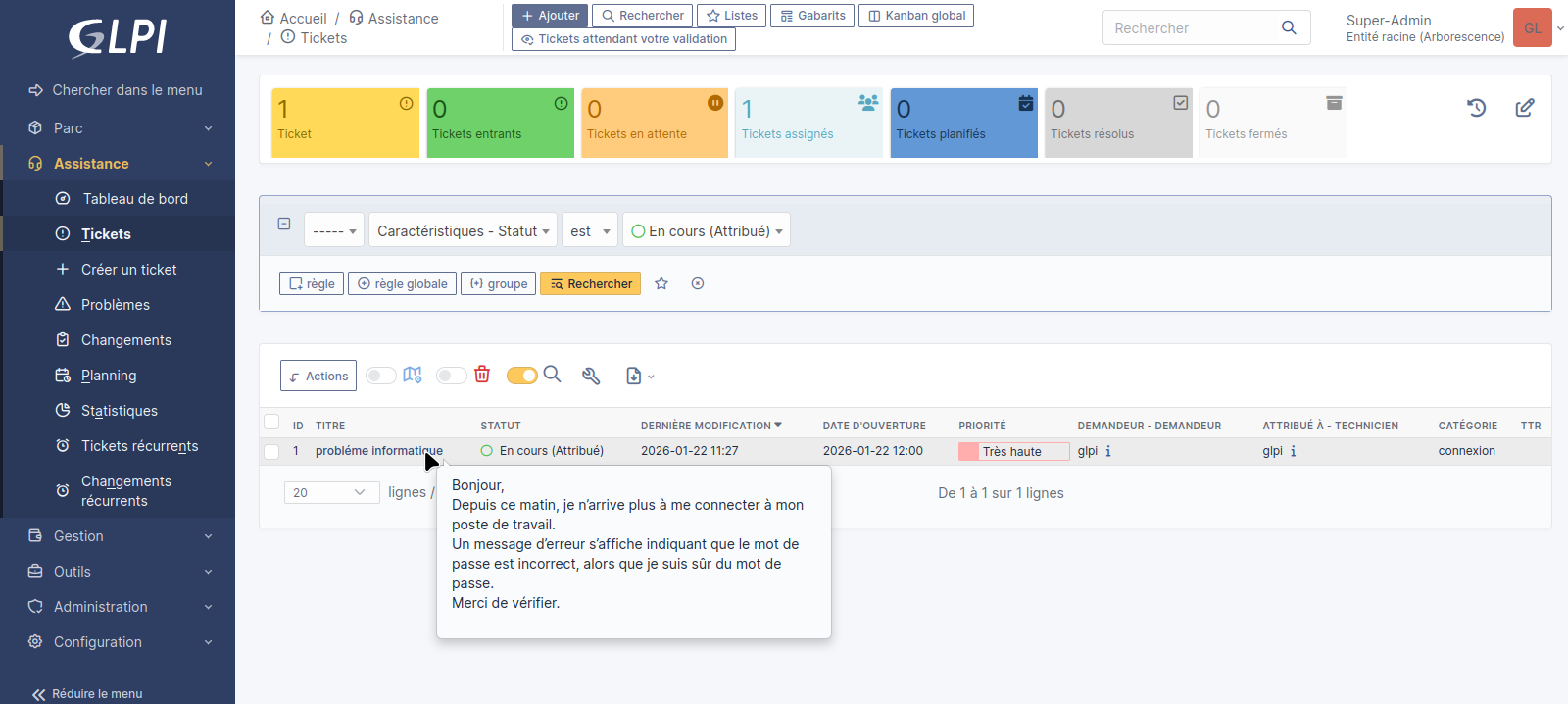Viewport: 1568px width, 704px height.
Task: Click the save search star icon
Action: [661, 283]
